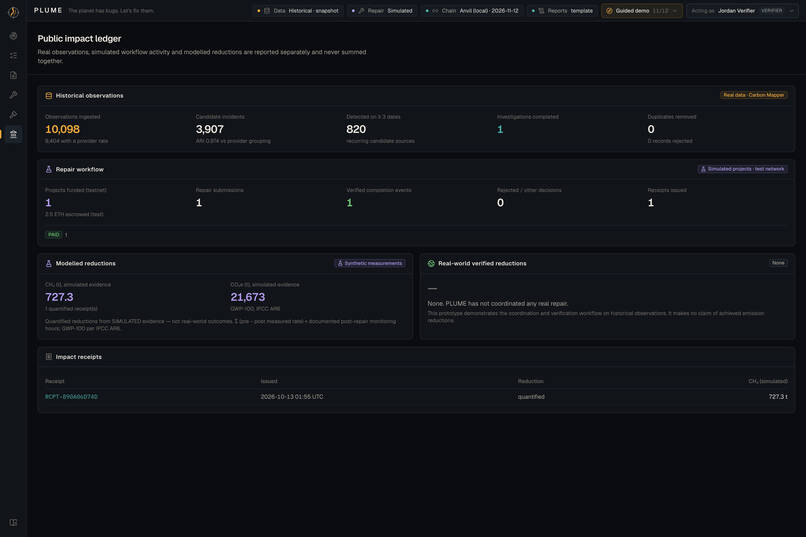
Task: Click the Synthetic measurements badge label
Action: coord(373,264)
